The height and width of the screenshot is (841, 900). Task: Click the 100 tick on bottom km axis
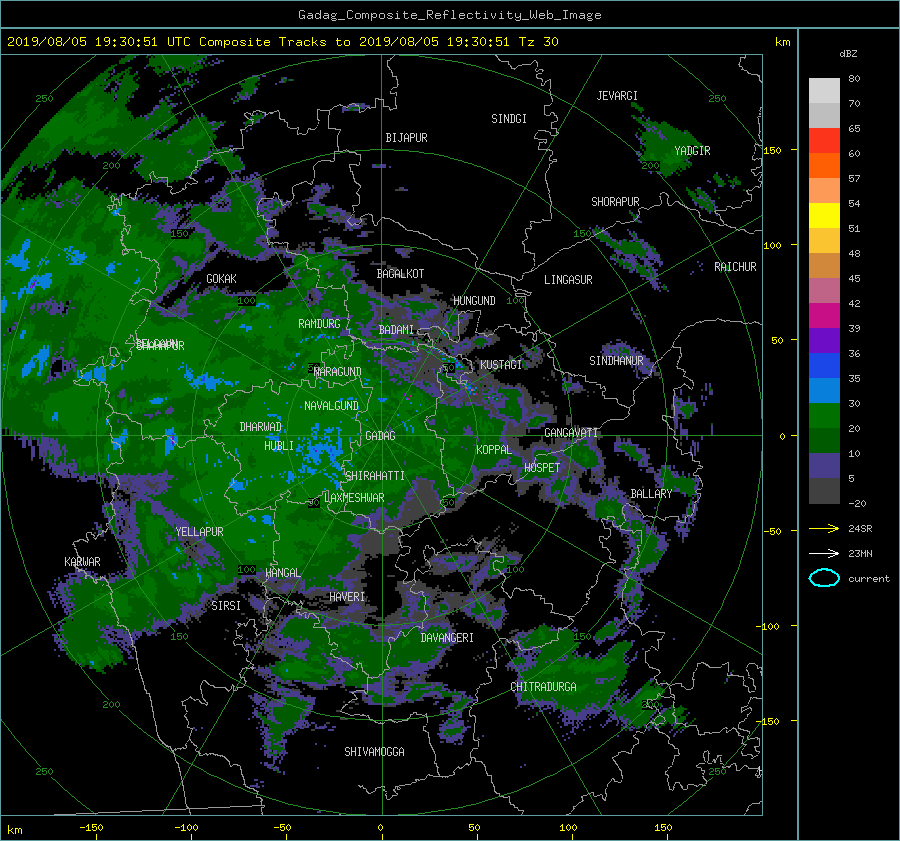click(x=568, y=828)
